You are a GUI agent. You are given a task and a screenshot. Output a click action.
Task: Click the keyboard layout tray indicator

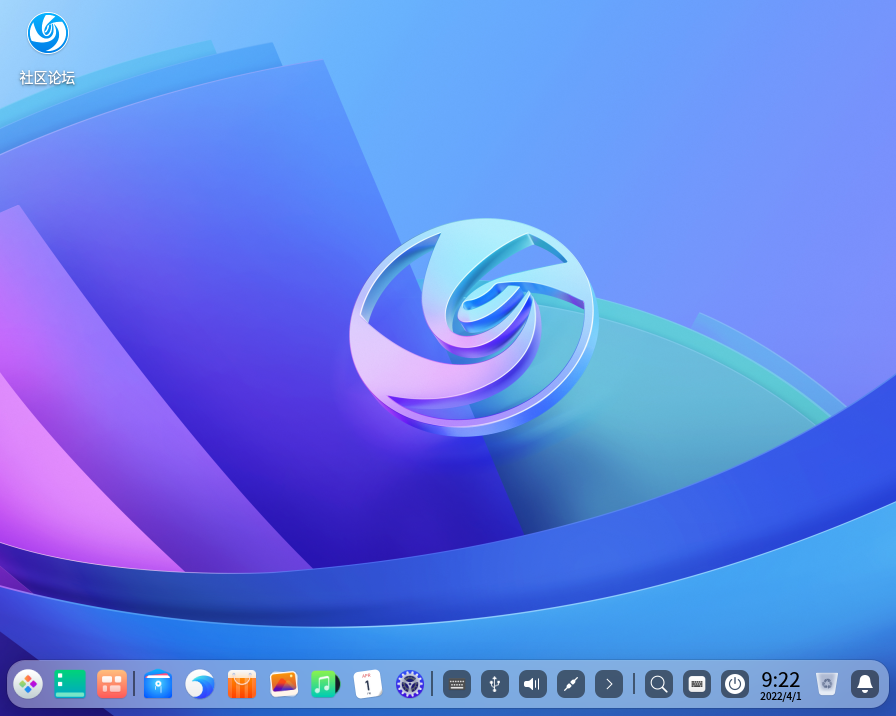point(456,684)
